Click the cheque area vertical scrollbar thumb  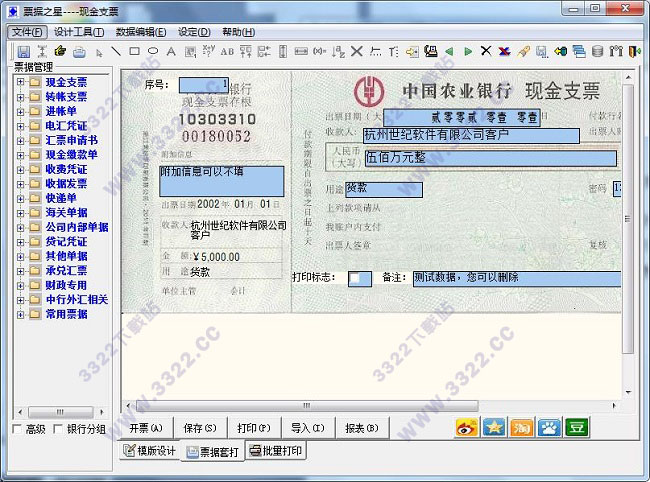point(628,219)
